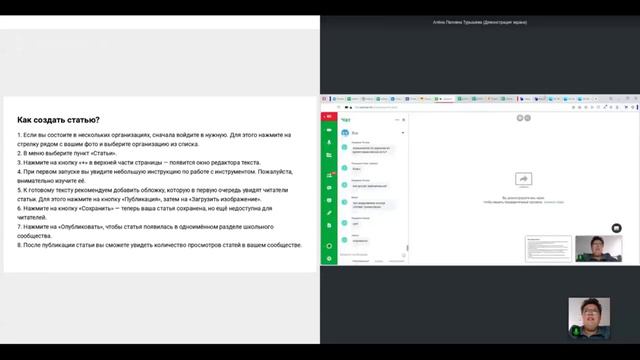The height and width of the screenshot is (360, 640).
Task: Click line starting "3. Нажмите на кнопку «+»"
Action: point(139,162)
